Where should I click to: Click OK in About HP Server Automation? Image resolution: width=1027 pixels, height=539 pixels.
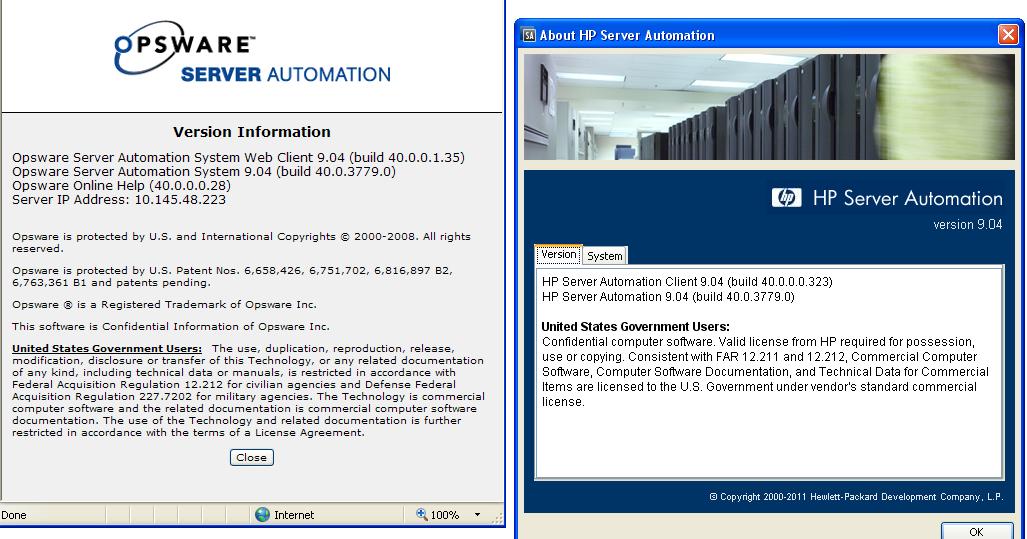coord(976,531)
